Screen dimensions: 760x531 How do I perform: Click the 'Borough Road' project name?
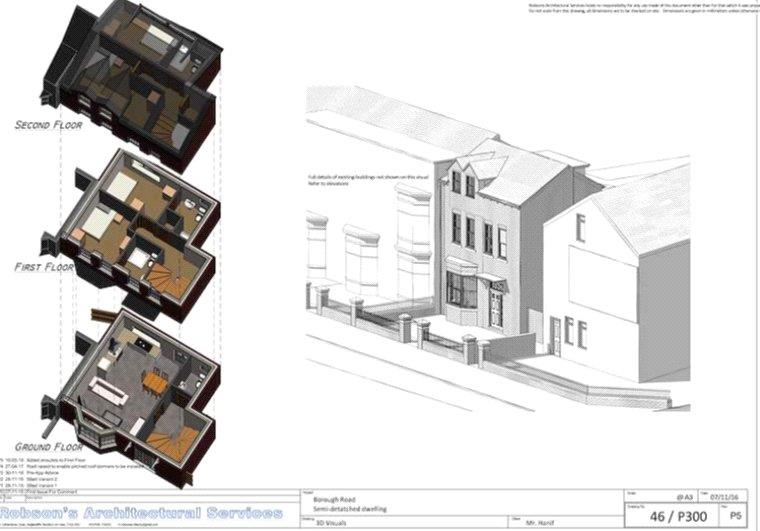point(334,500)
